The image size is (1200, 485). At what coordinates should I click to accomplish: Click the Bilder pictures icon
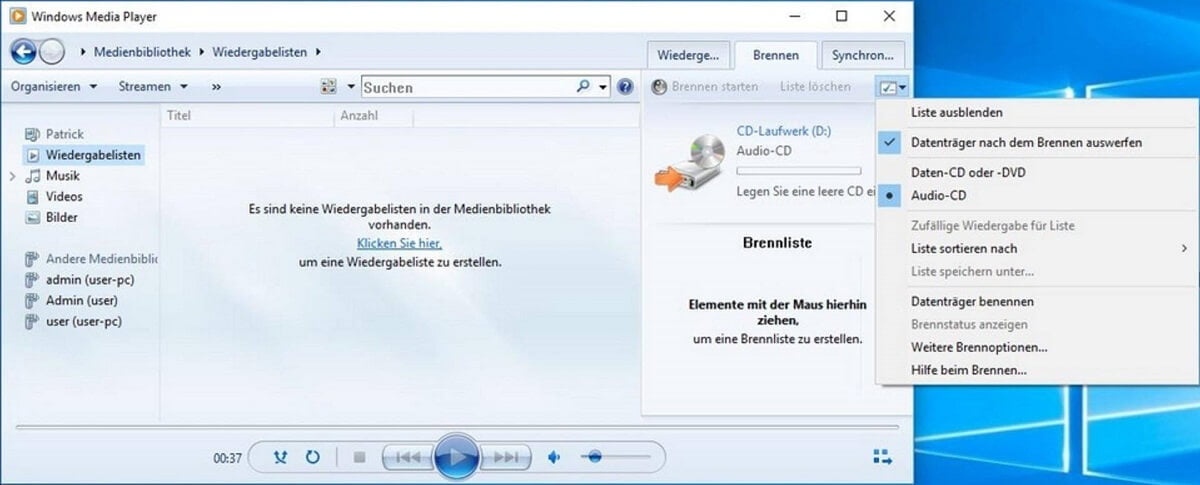tap(33, 217)
